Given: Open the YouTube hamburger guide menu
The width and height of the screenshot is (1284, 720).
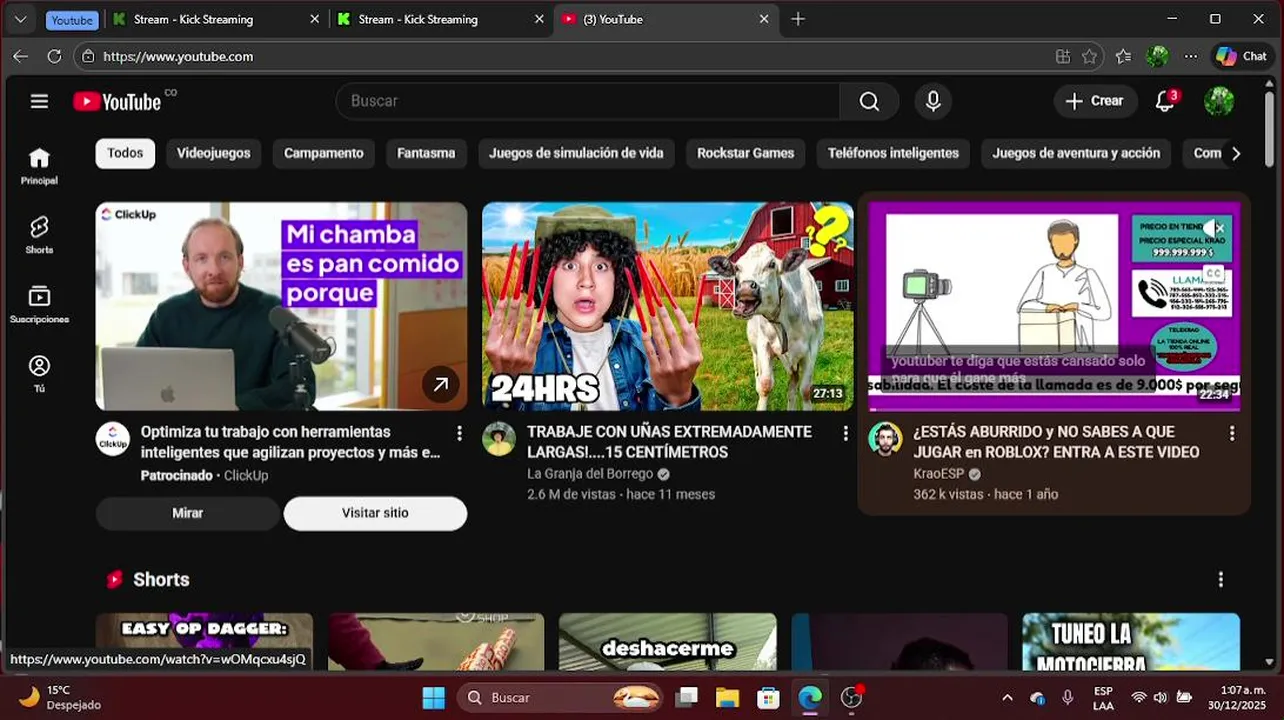Looking at the screenshot, I should (39, 101).
